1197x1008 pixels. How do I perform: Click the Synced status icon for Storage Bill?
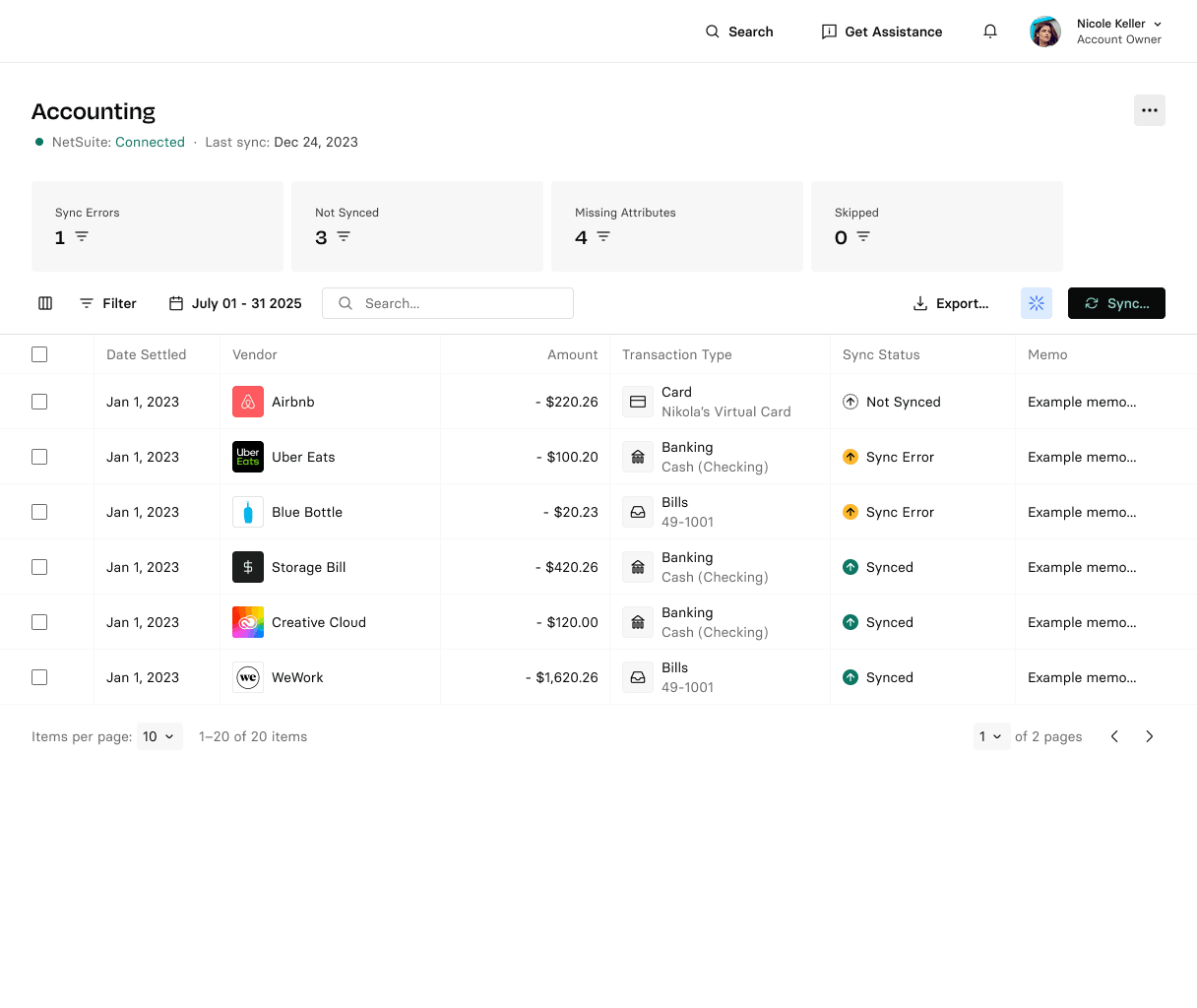[850, 567]
